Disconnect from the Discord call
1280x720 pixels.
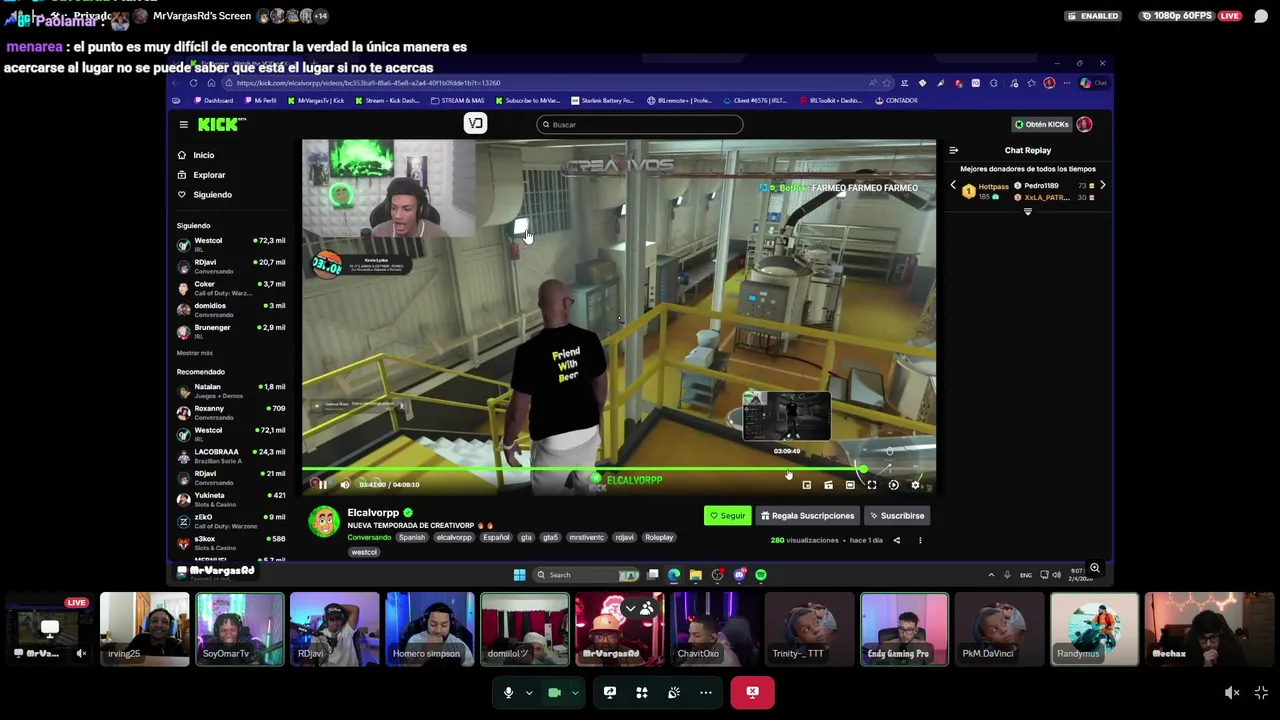coord(752,692)
